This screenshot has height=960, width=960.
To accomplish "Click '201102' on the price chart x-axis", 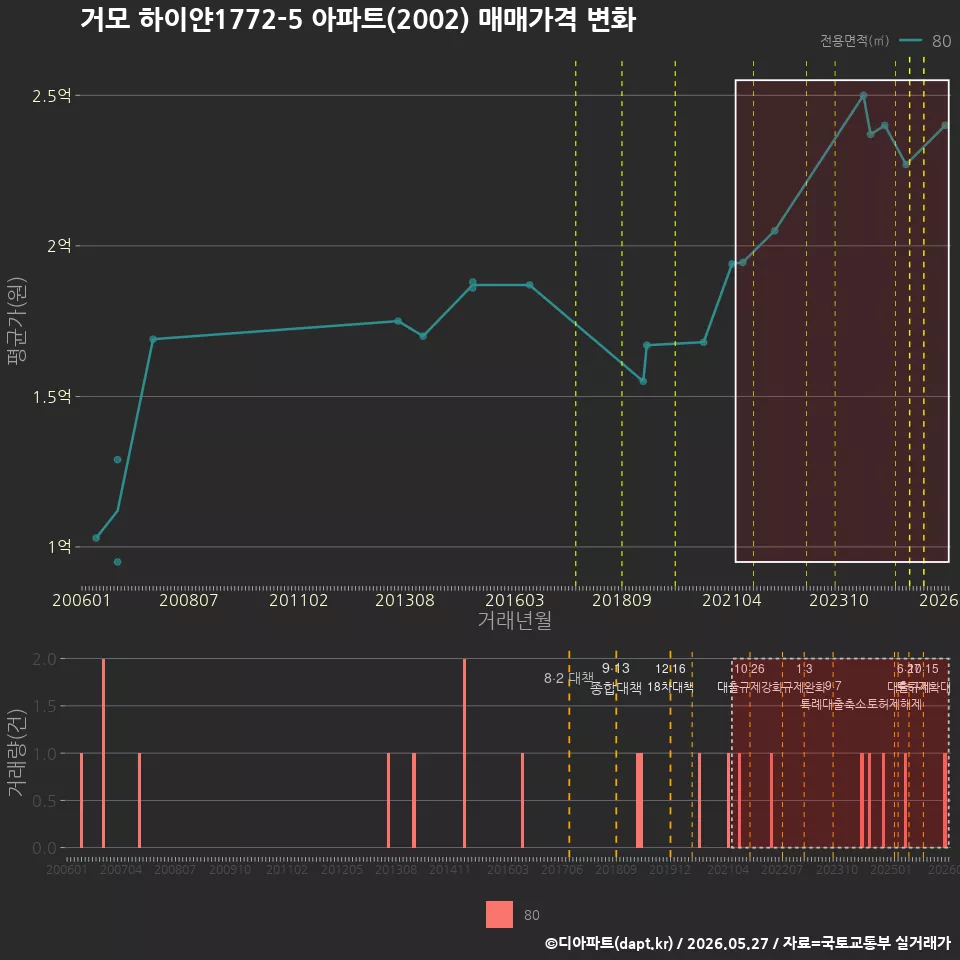I will pos(298,600).
